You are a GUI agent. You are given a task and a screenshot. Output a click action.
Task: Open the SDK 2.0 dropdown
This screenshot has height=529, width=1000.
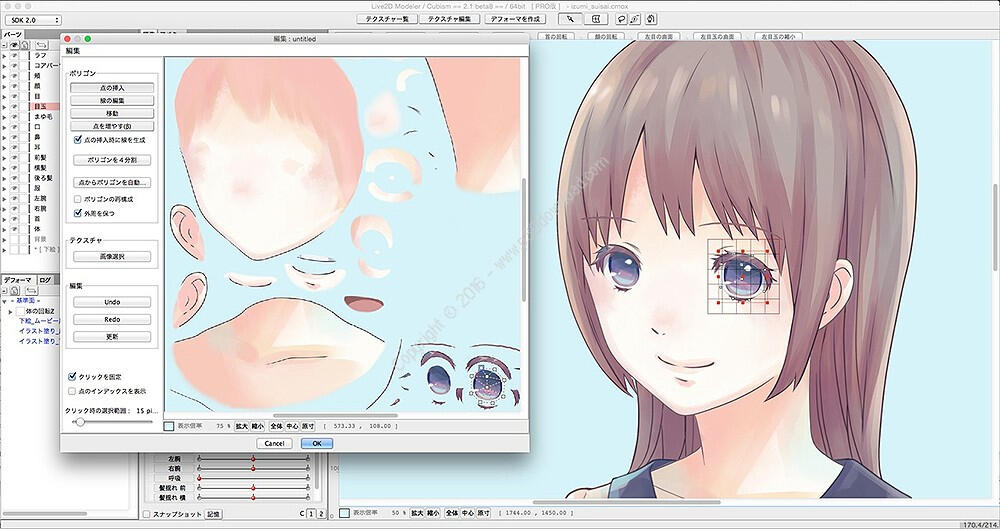(31, 19)
